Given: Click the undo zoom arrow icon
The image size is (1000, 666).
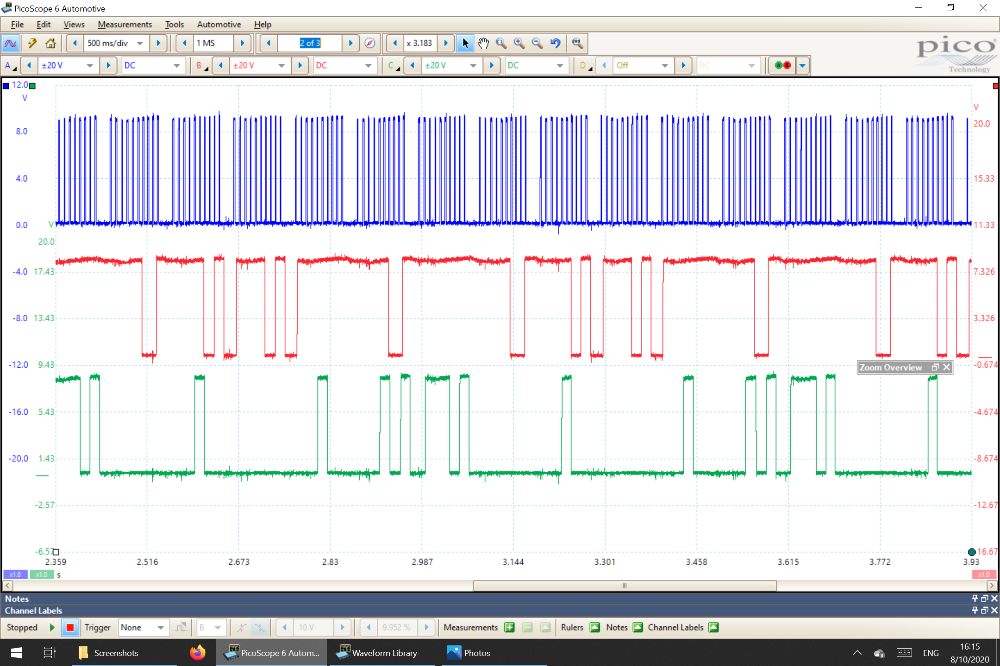Looking at the screenshot, I should (x=555, y=43).
